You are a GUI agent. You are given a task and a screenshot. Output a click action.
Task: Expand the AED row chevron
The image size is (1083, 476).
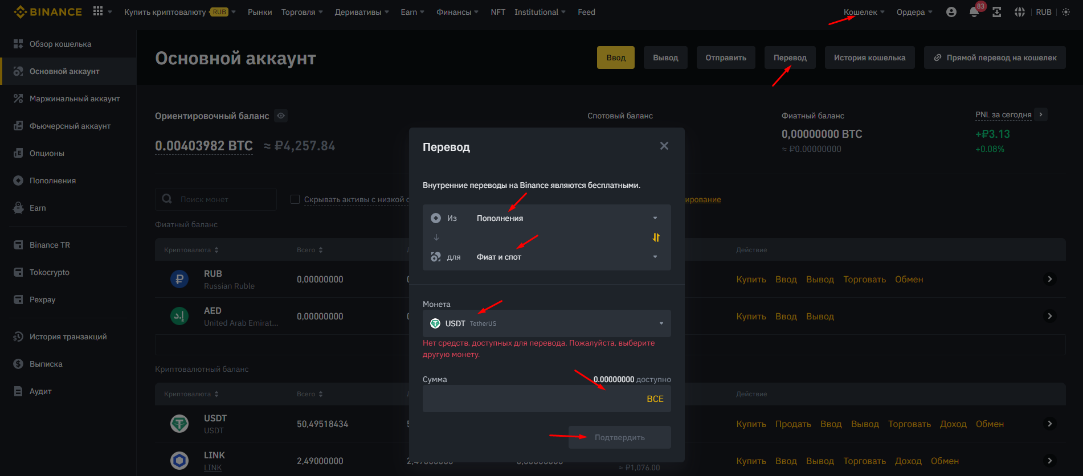tap(1050, 316)
